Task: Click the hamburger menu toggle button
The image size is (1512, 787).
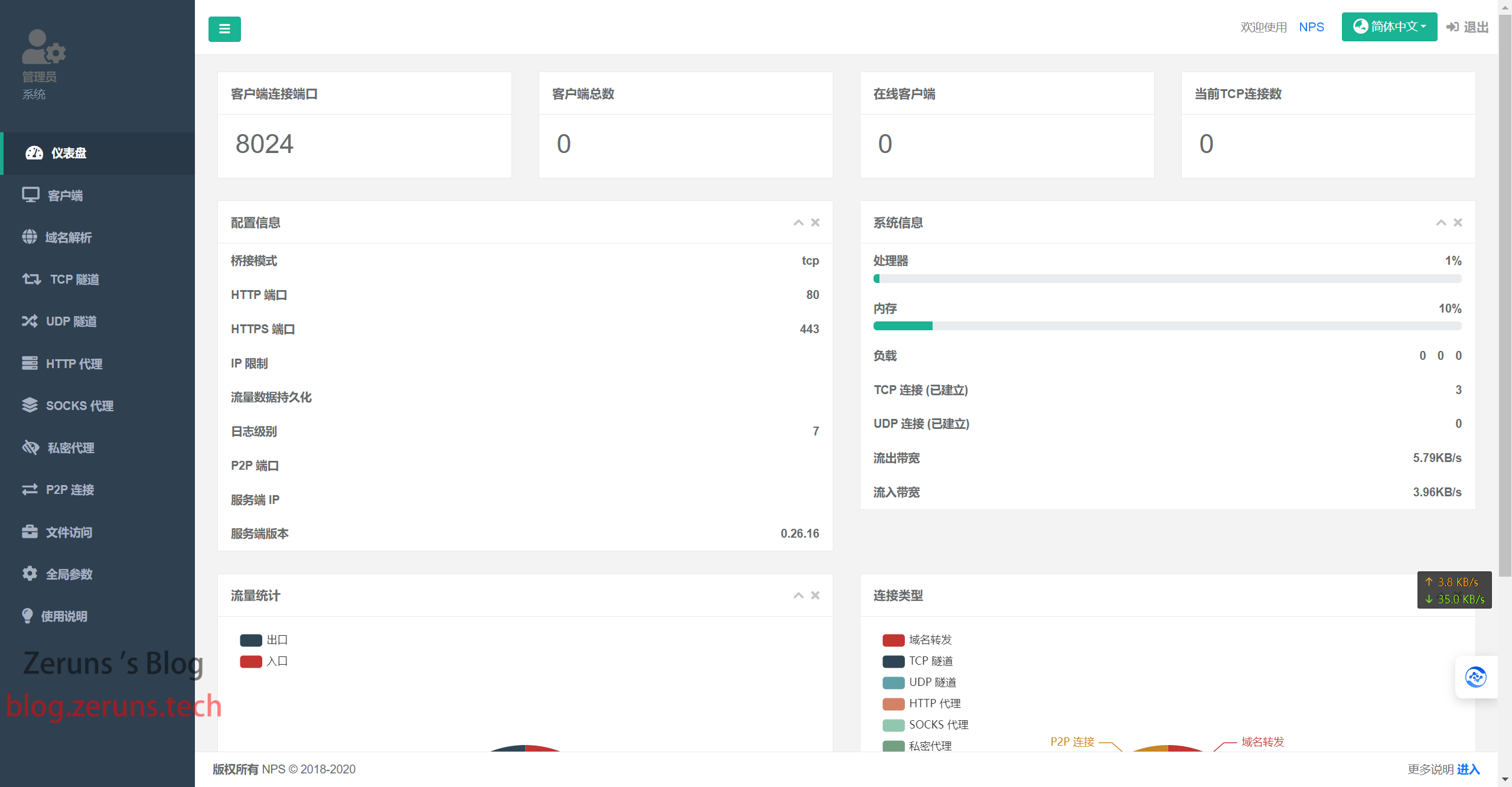Action: click(x=224, y=29)
